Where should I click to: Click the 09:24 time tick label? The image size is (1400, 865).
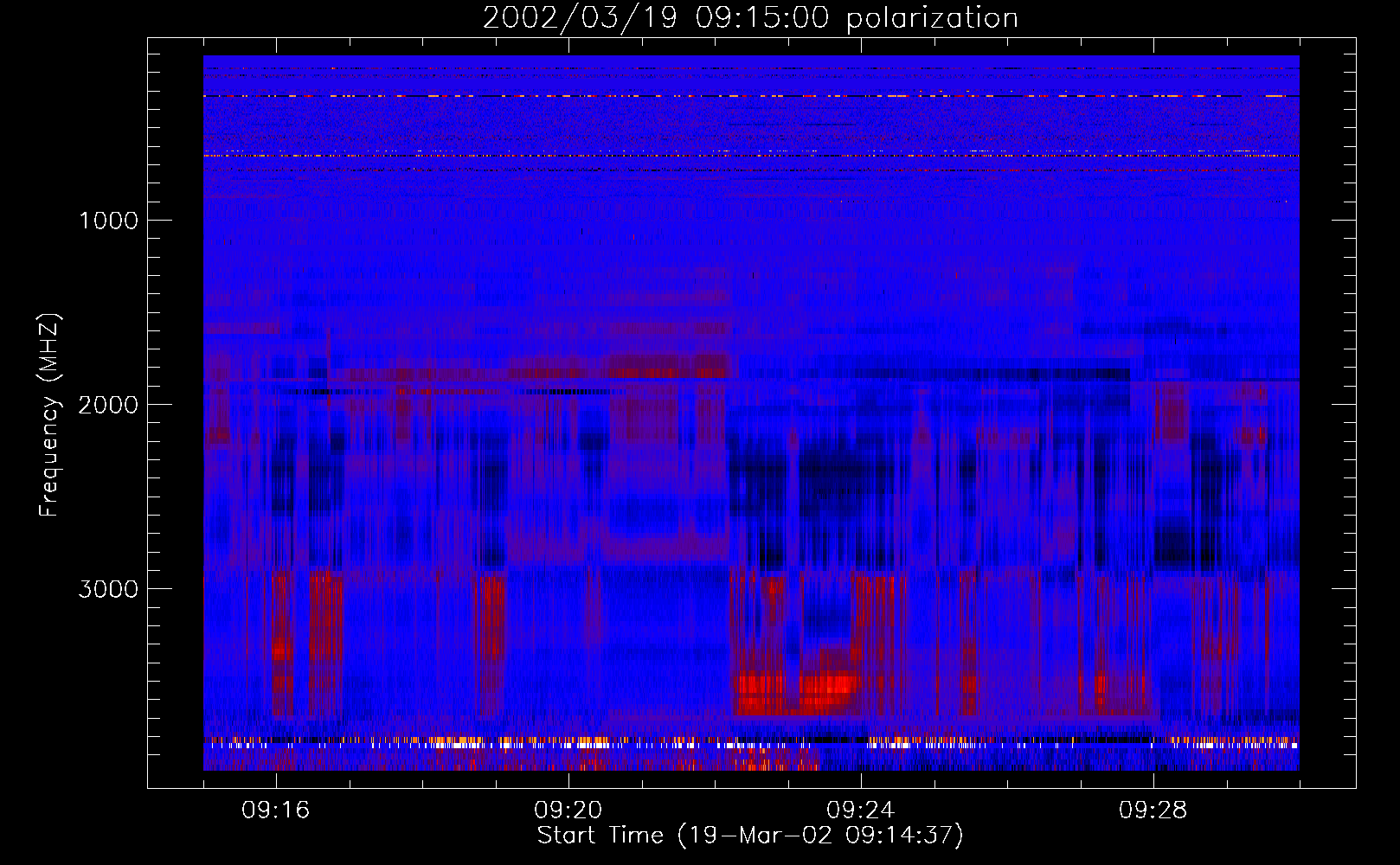(861, 811)
